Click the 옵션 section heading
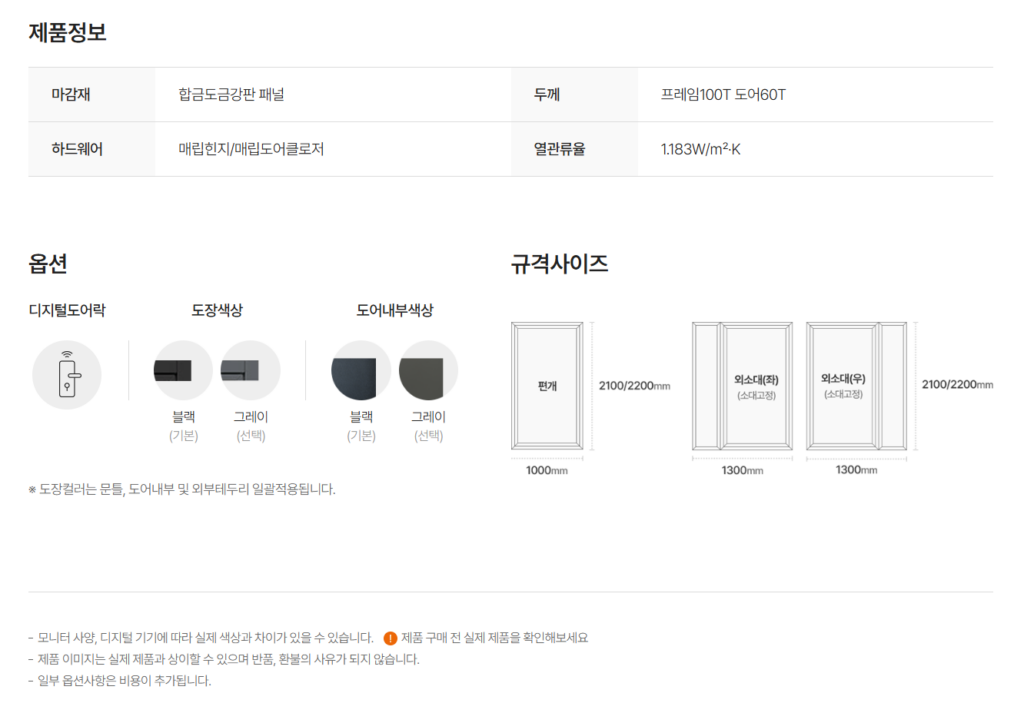 tap(48, 265)
